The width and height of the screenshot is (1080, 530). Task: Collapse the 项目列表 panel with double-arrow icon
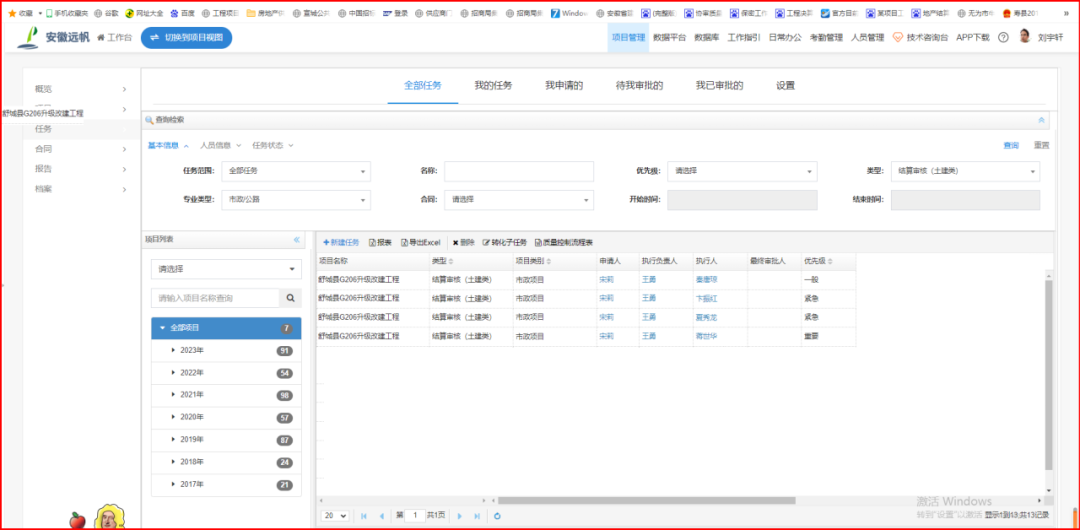296,240
